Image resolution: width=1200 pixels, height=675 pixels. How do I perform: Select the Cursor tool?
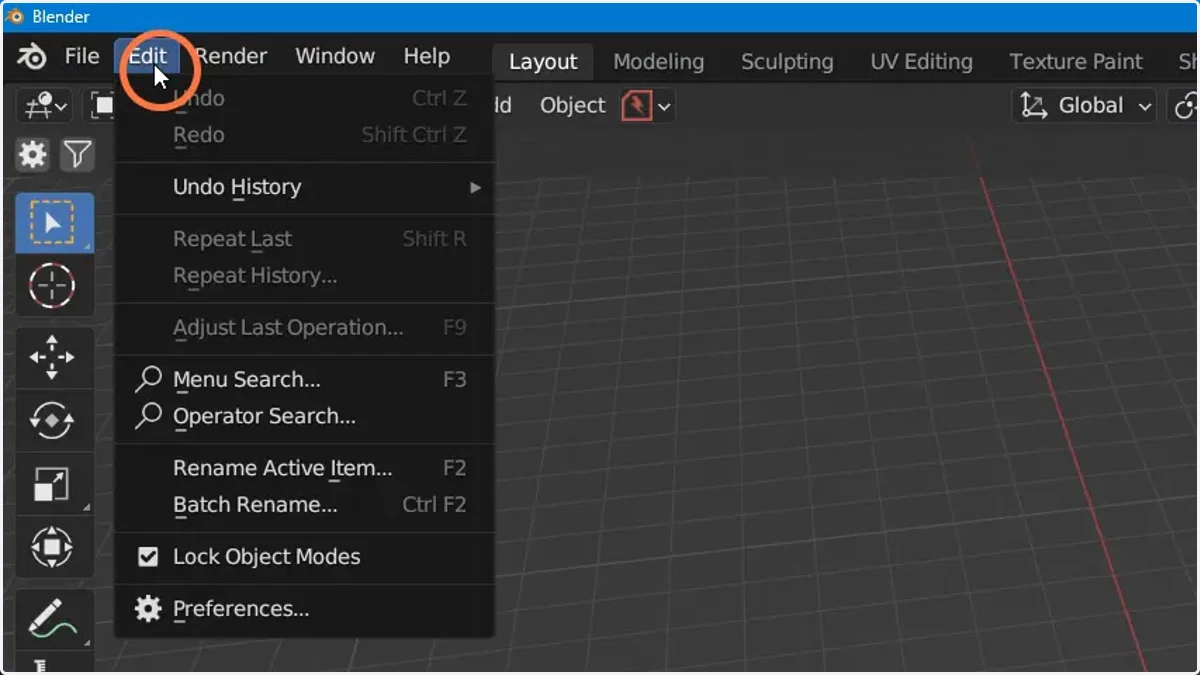(x=54, y=285)
